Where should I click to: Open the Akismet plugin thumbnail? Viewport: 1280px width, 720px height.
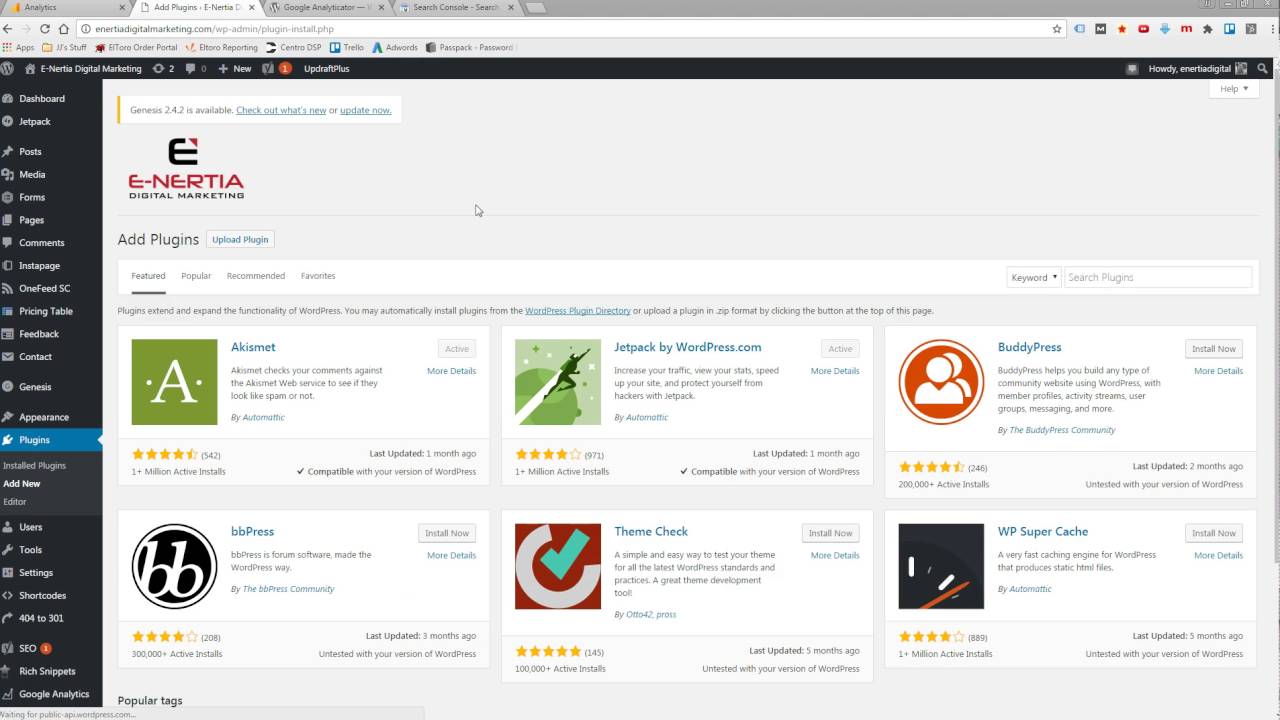click(174, 382)
